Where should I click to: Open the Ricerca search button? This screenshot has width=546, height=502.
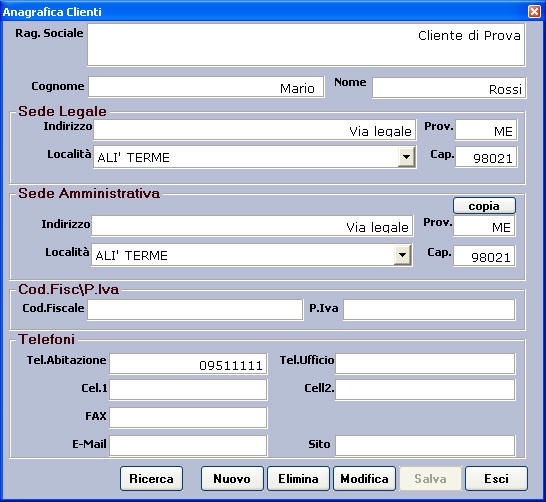(x=151, y=479)
